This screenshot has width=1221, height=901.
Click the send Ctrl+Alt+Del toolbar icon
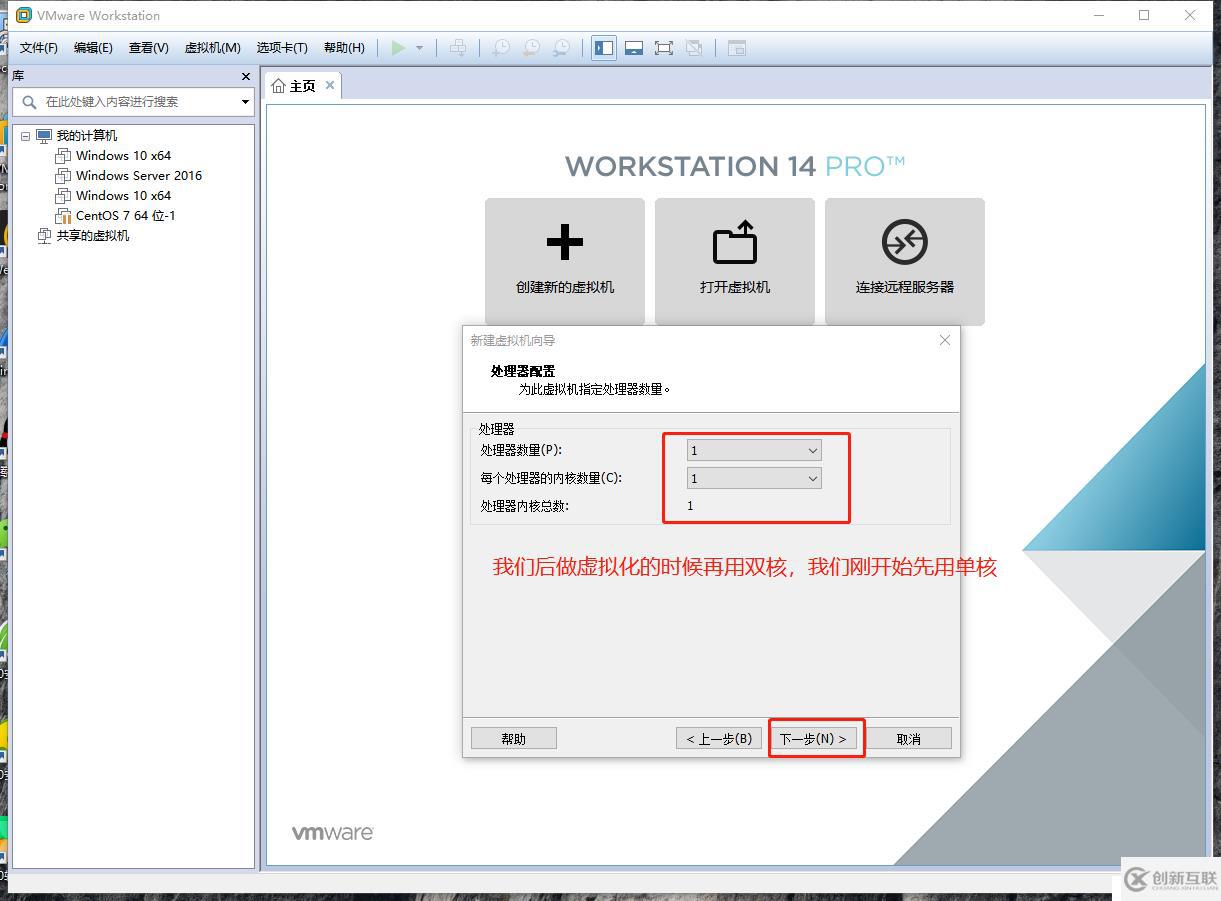[x=458, y=48]
